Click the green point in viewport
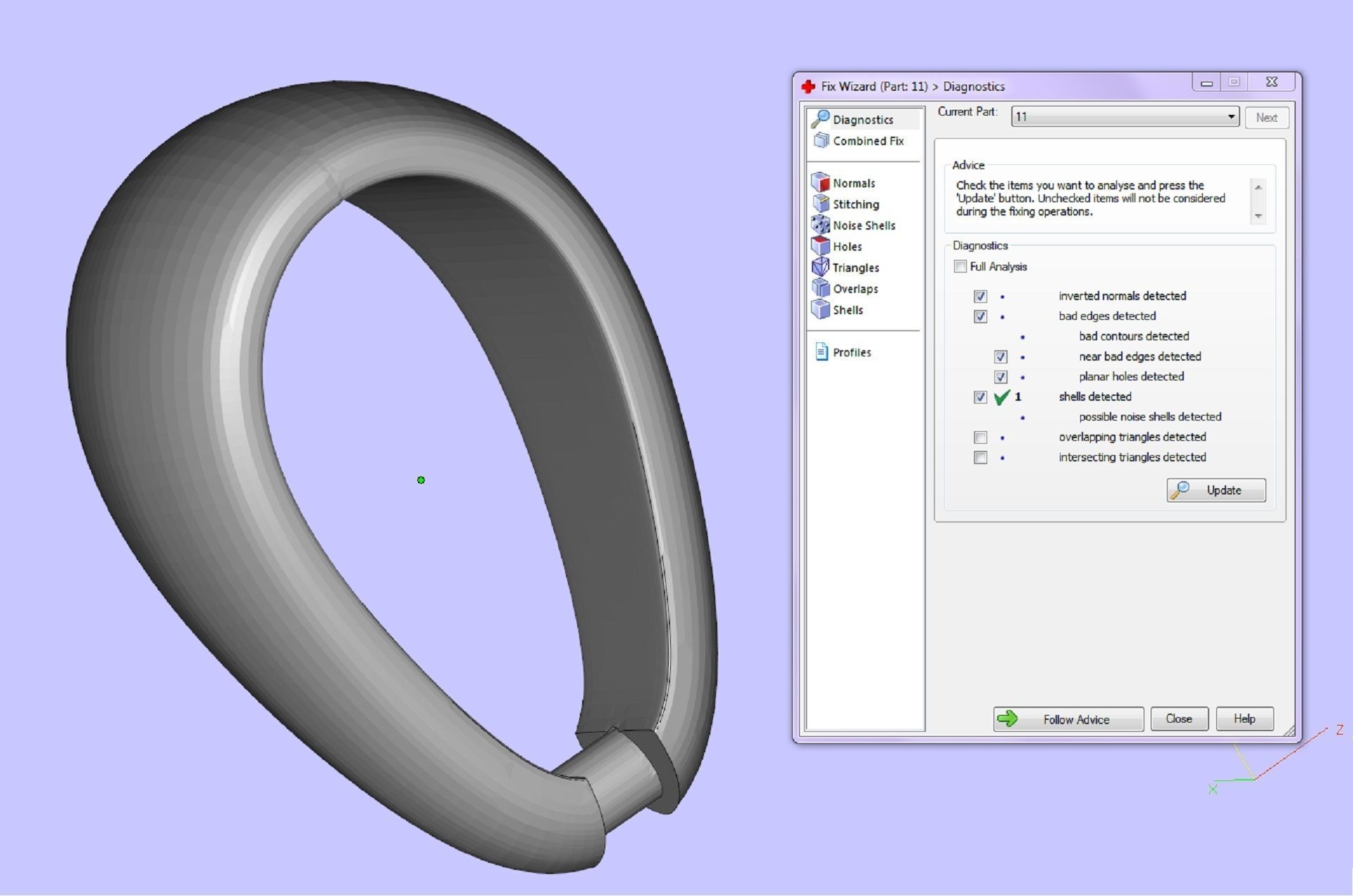This screenshot has height=896, width=1353. tap(421, 480)
